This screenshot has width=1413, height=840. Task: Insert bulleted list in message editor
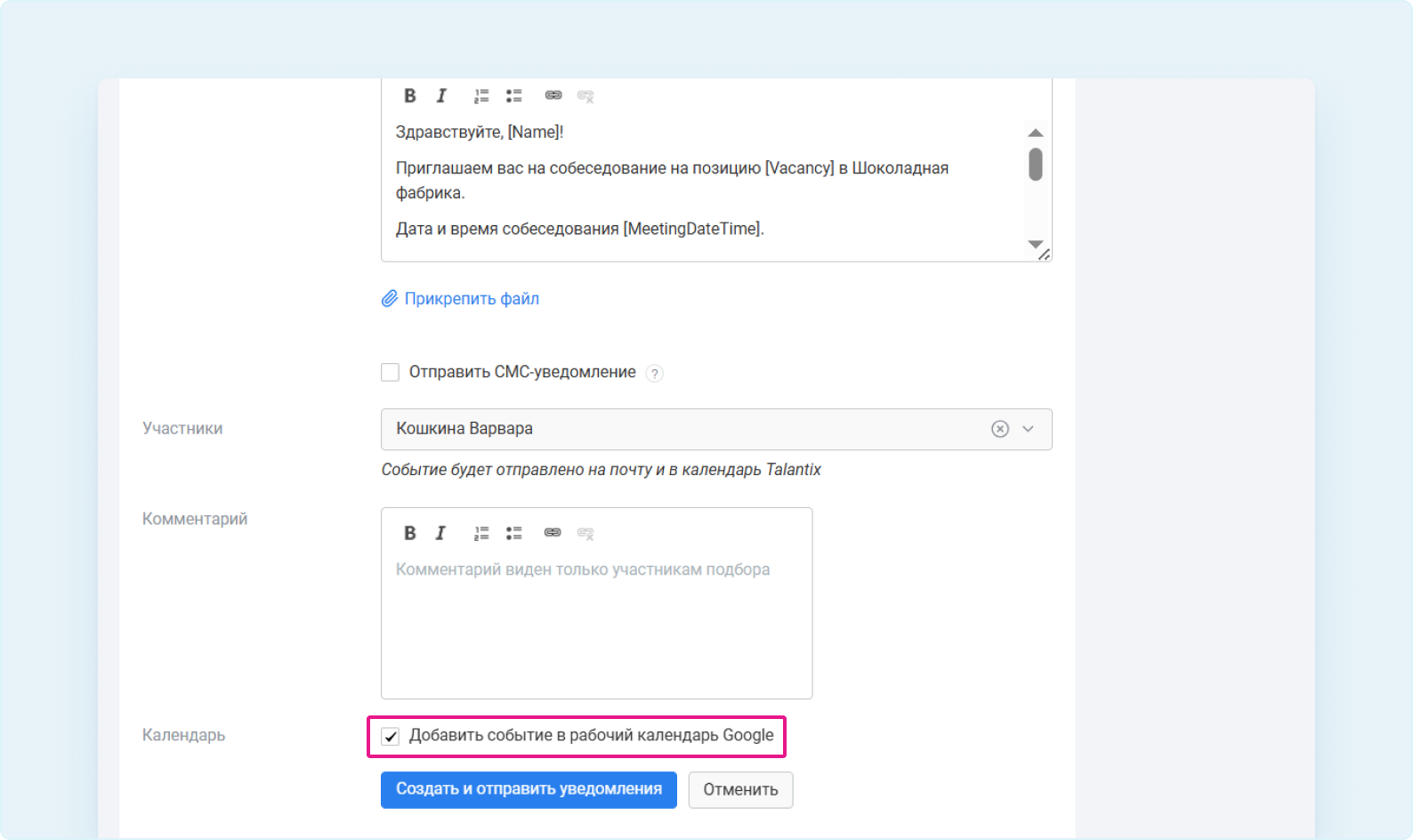pyautogui.click(x=514, y=96)
